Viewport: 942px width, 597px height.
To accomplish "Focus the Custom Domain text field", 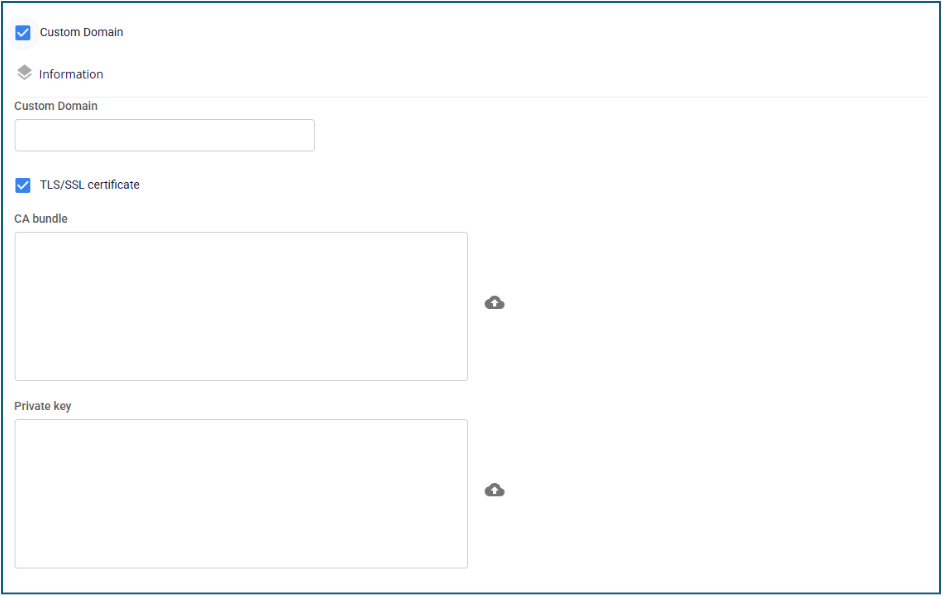I will tap(164, 136).
